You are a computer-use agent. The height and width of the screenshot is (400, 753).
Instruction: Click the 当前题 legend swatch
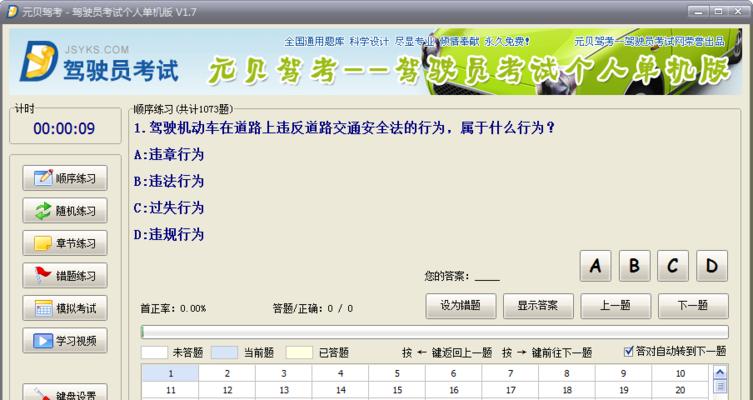click(x=224, y=353)
